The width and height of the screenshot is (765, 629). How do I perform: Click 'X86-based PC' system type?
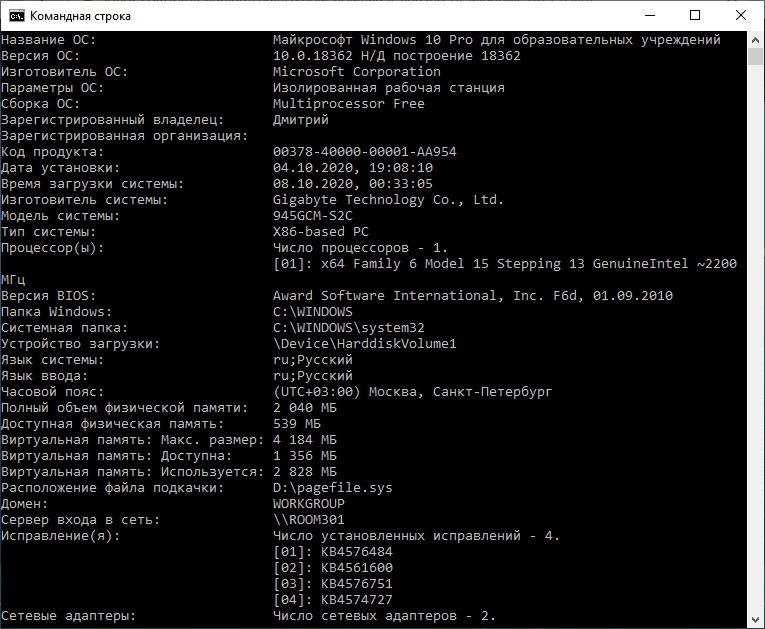[321, 232]
